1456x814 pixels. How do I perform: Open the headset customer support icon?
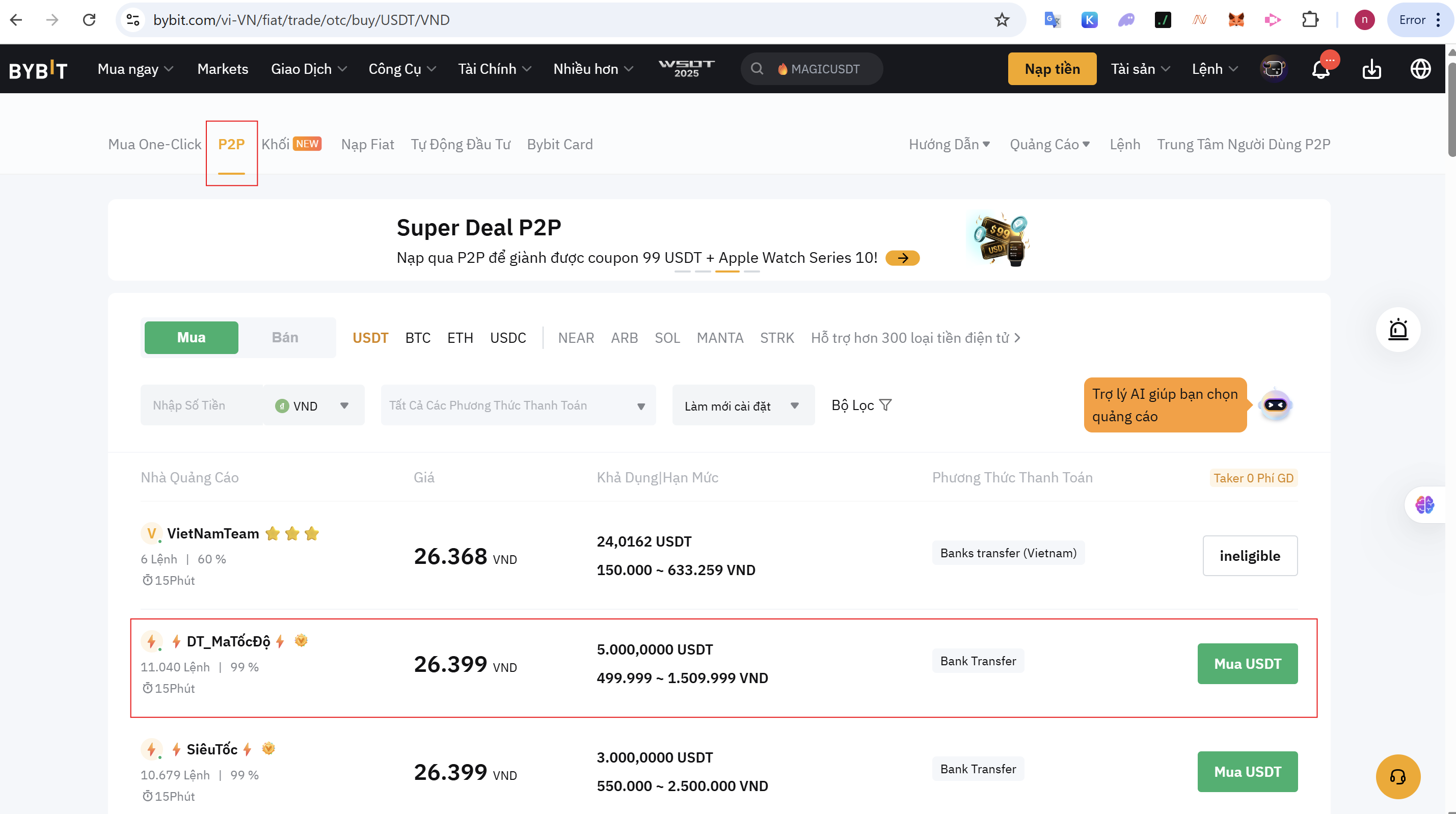coord(1398,777)
